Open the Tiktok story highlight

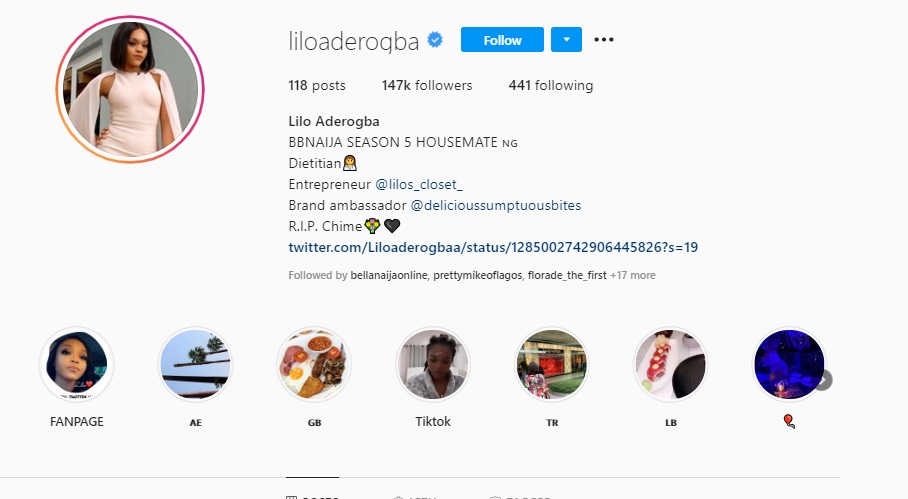433,364
